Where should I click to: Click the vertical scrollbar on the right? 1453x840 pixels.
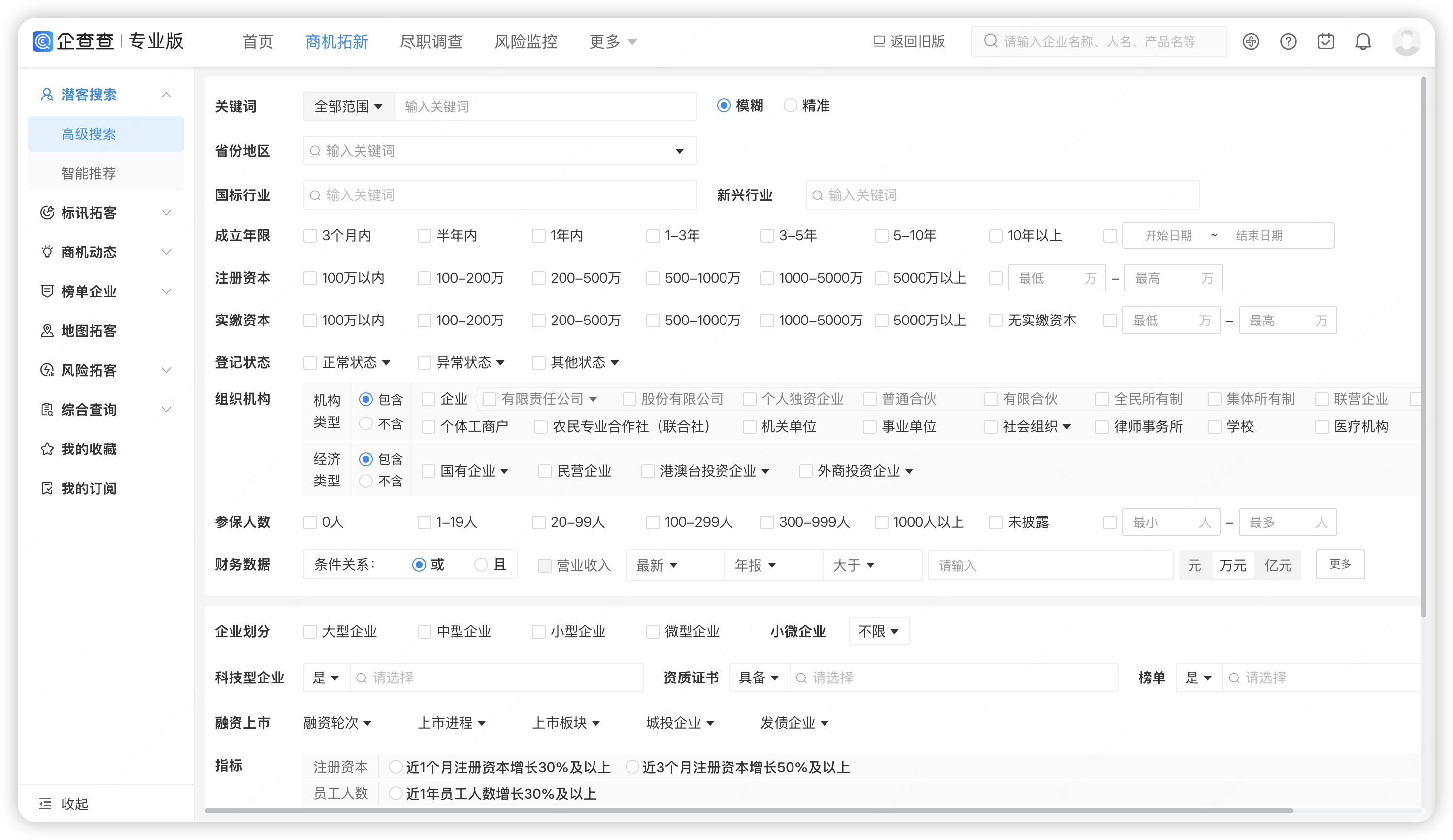1423,346
